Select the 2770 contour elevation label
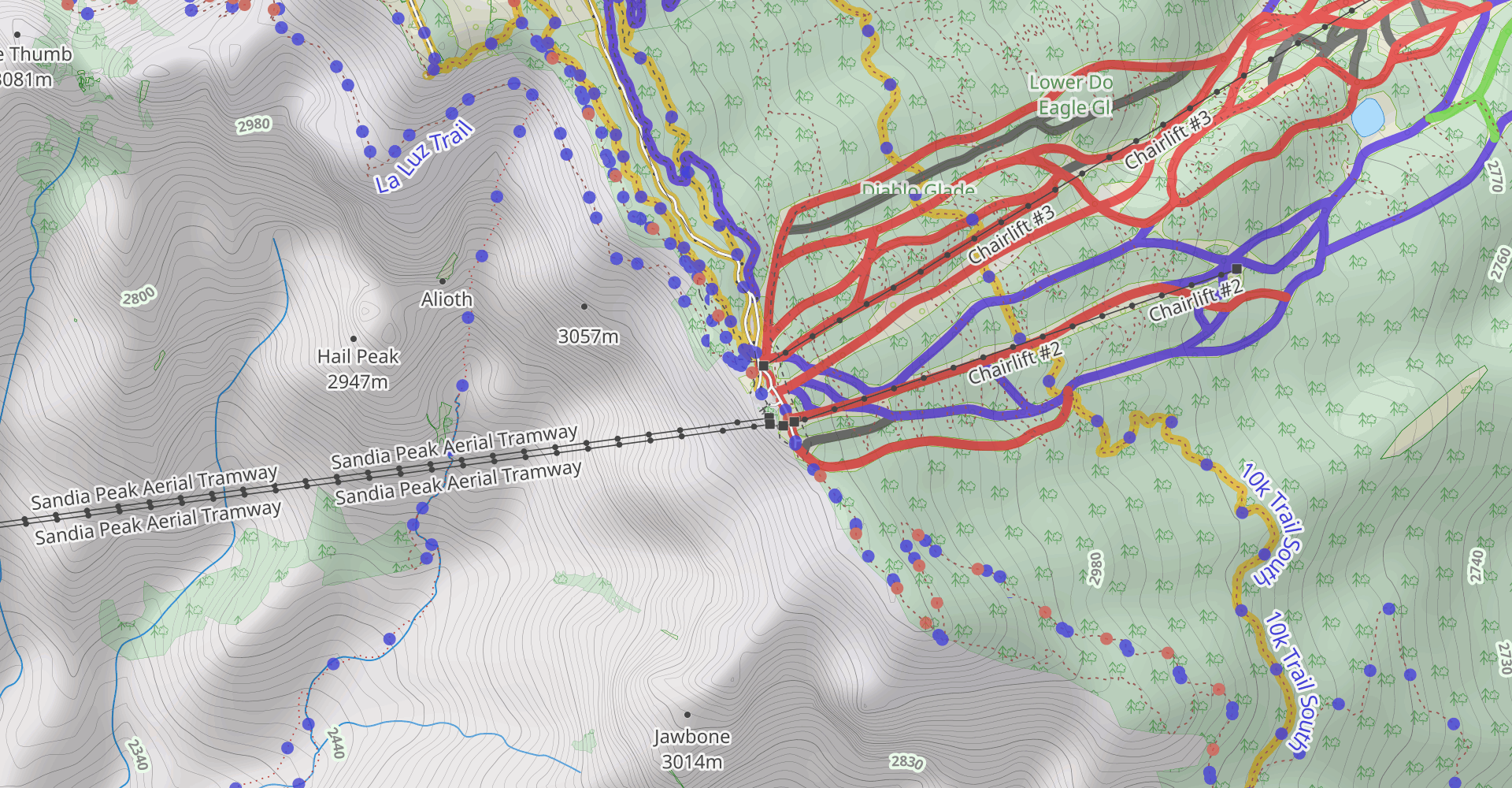The width and height of the screenshot is (1512, 788). [x=1495, y=176]
